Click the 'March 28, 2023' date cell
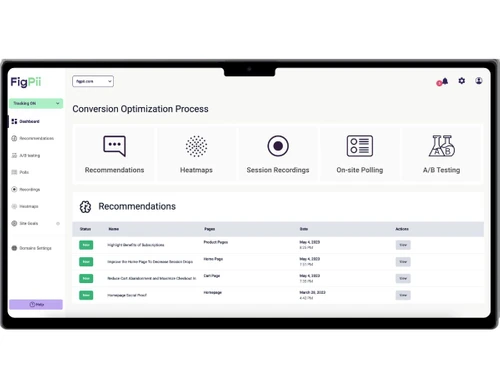Viewport: 500px width, 375px height. tap(312, 292)
